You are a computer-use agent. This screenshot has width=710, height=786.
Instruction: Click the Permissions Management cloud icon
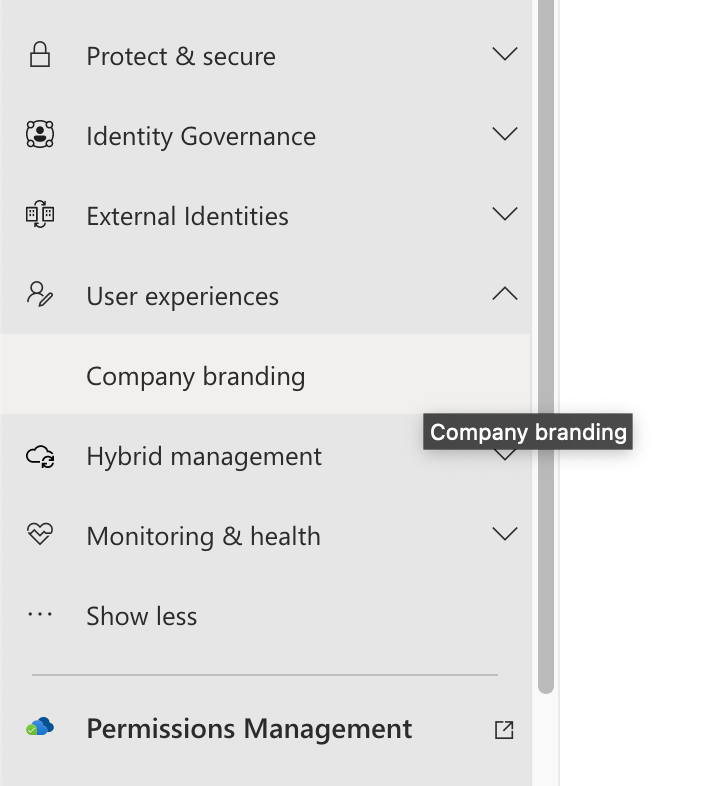coord(40,727)
